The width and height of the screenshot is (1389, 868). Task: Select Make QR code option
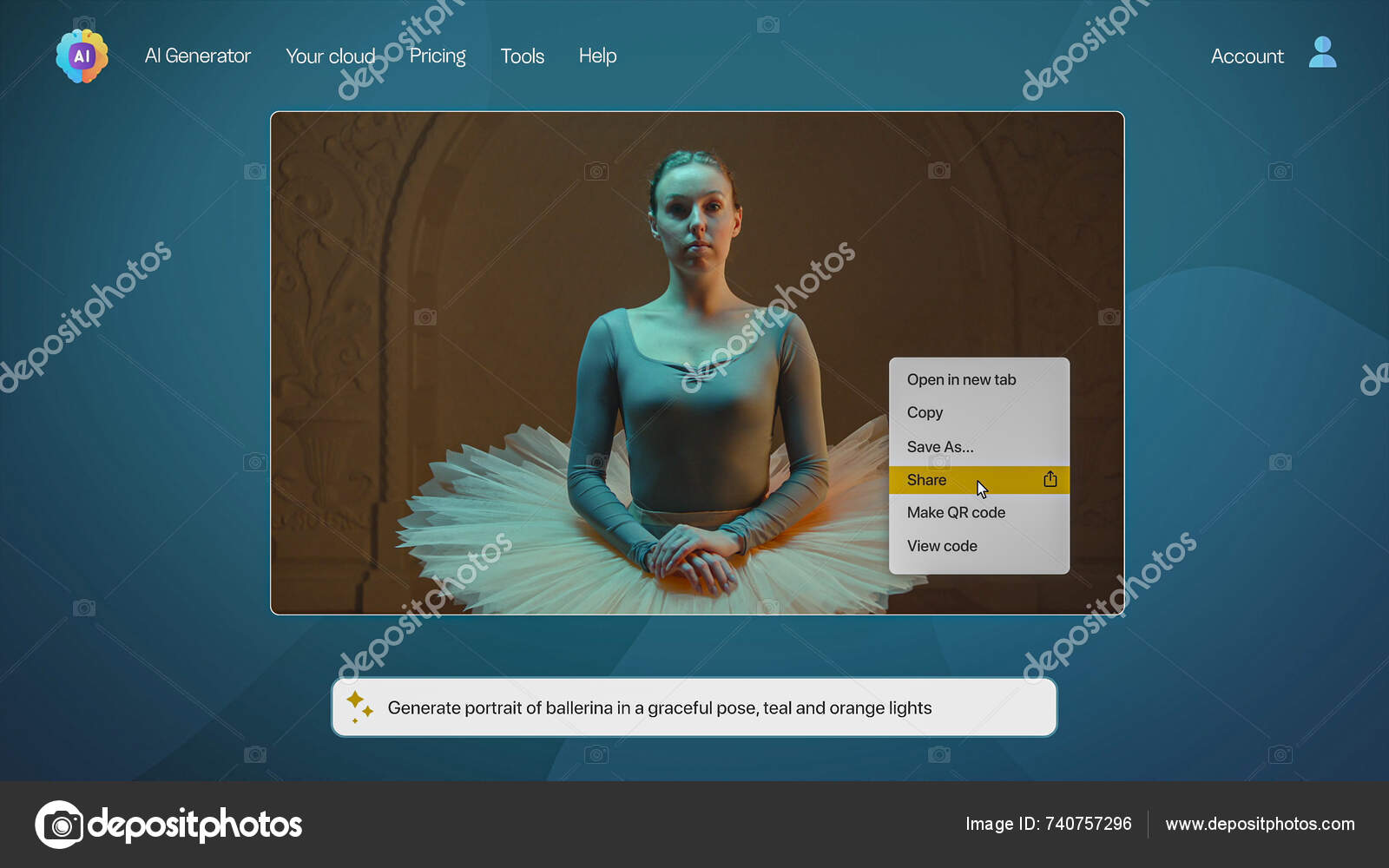(x=956, y=512)
